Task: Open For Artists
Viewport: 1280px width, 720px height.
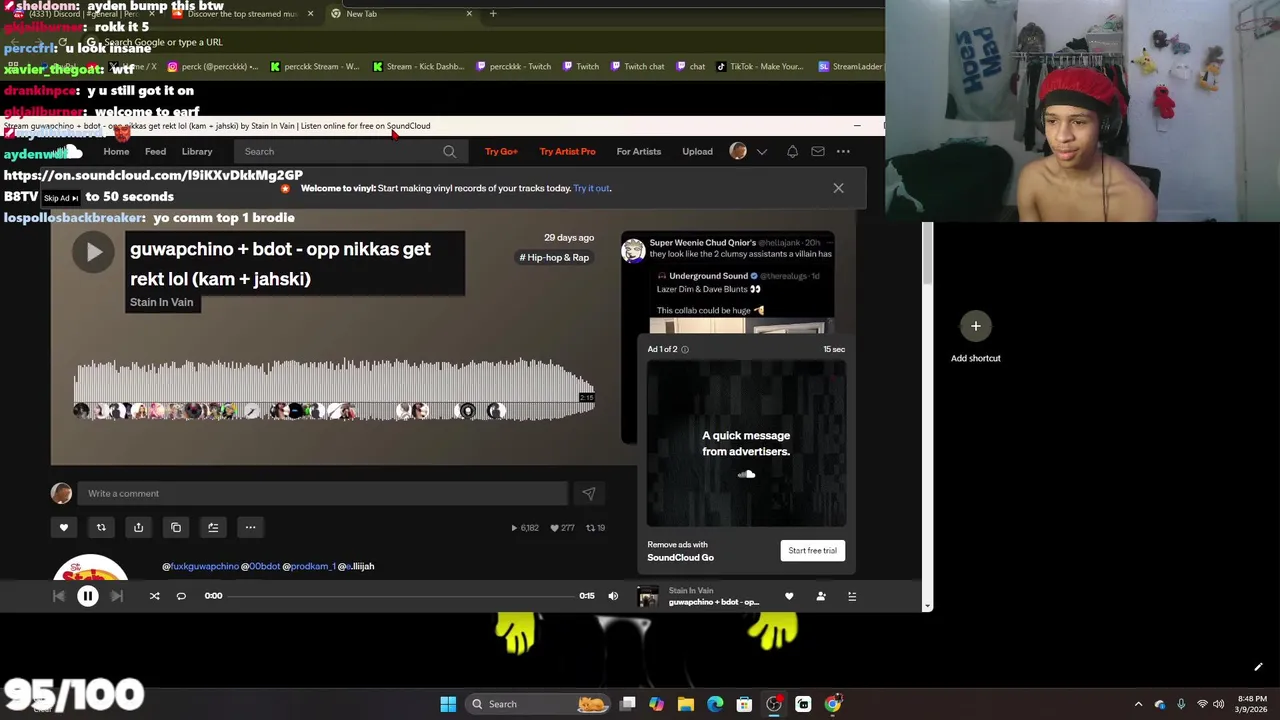Action: 638,152
